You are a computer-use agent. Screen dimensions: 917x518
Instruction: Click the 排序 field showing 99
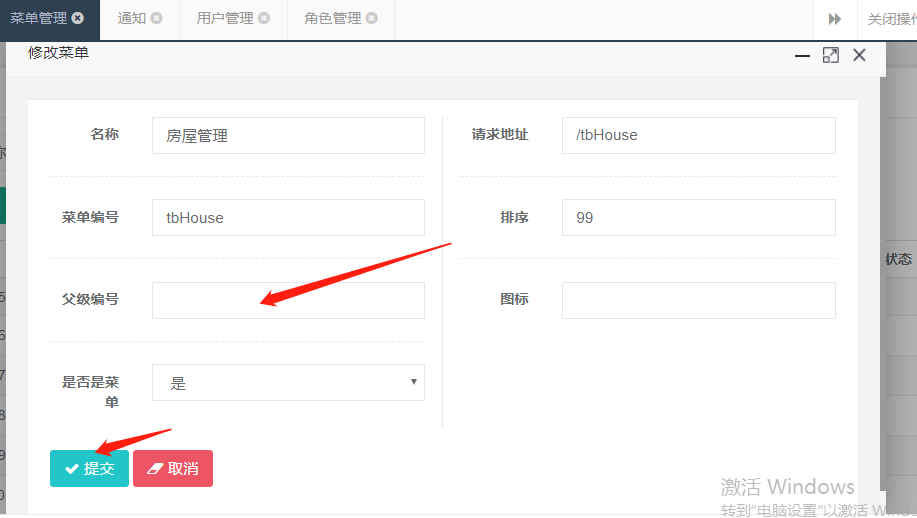(x=698, y=217)
